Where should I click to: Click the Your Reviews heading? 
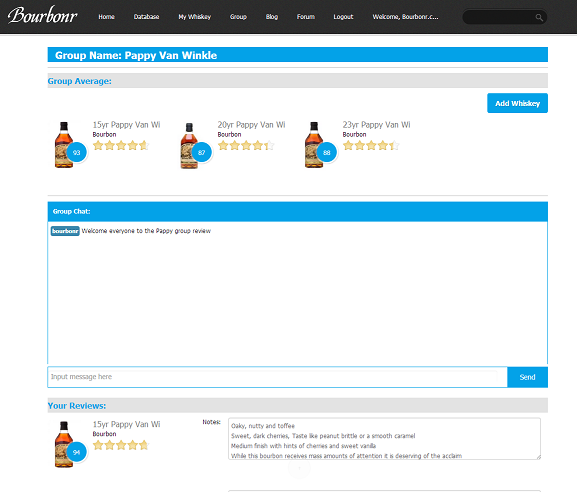tap(77, 406)
